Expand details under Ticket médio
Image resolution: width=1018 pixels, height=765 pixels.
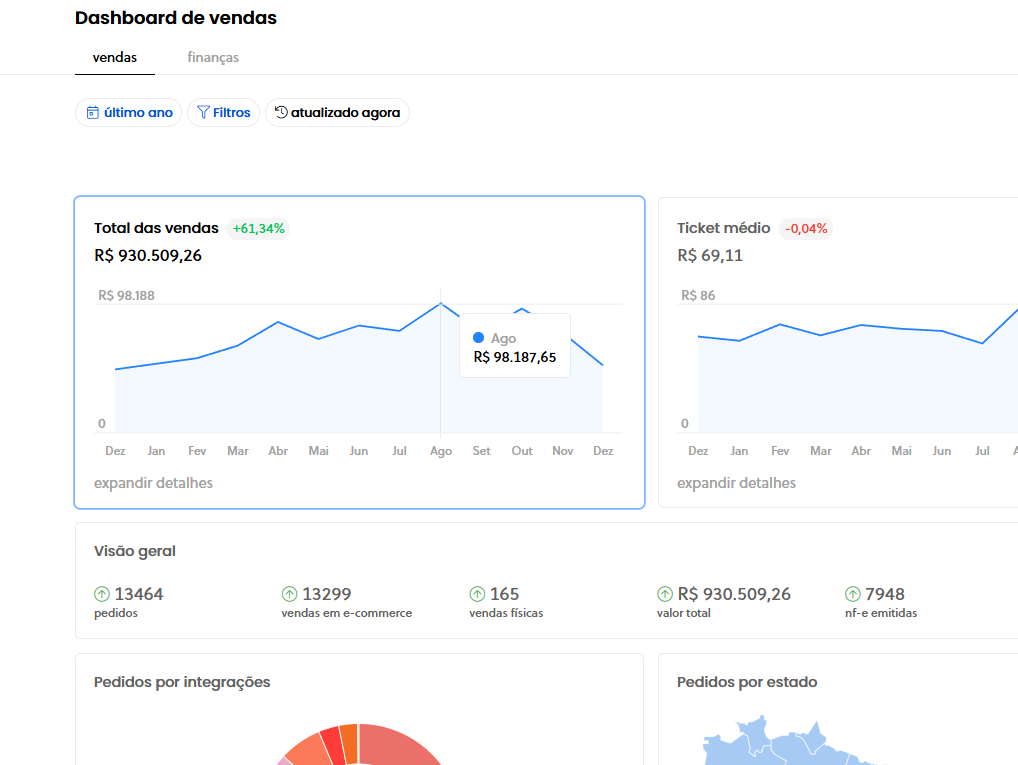click(736, 483)
